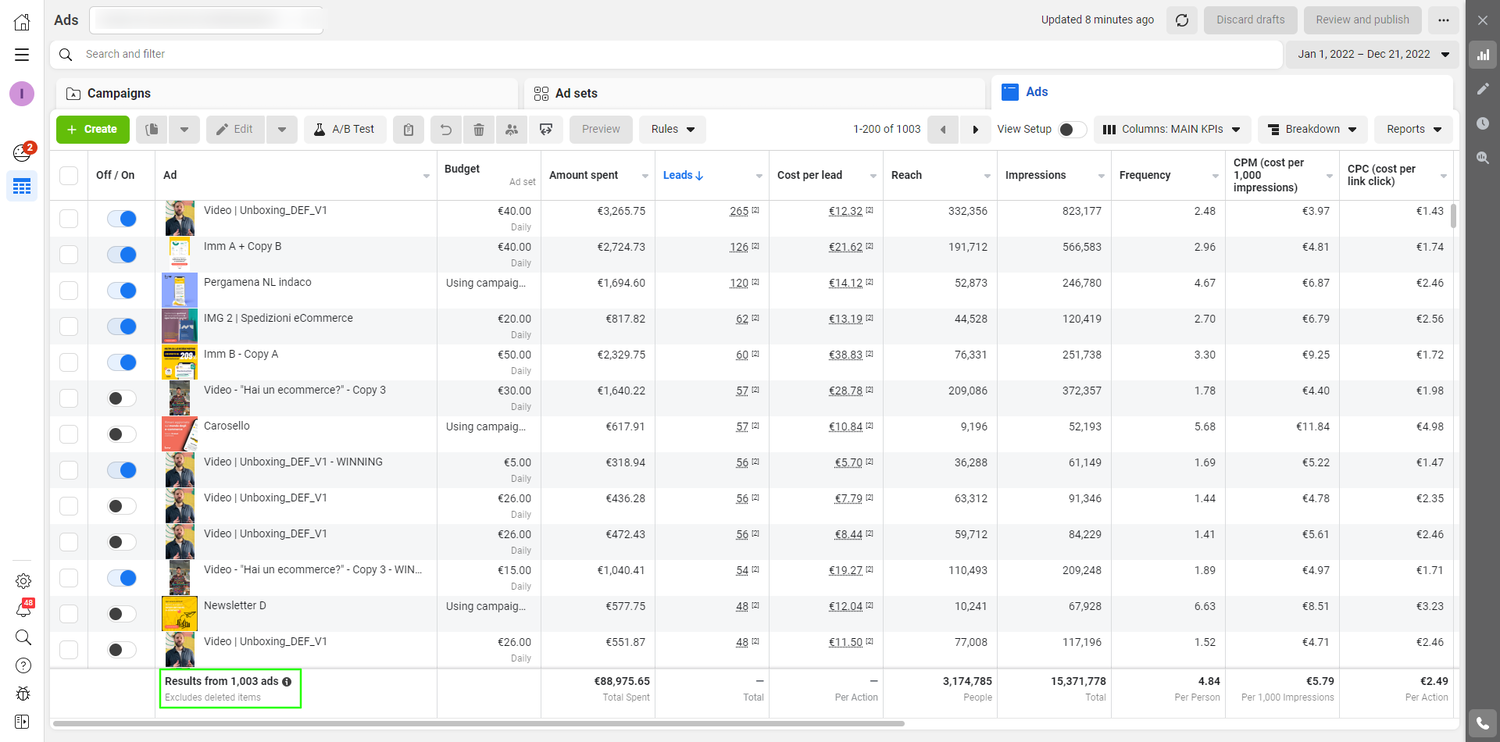Toggle off the Imm A + Copy B ad

point(122,255)
